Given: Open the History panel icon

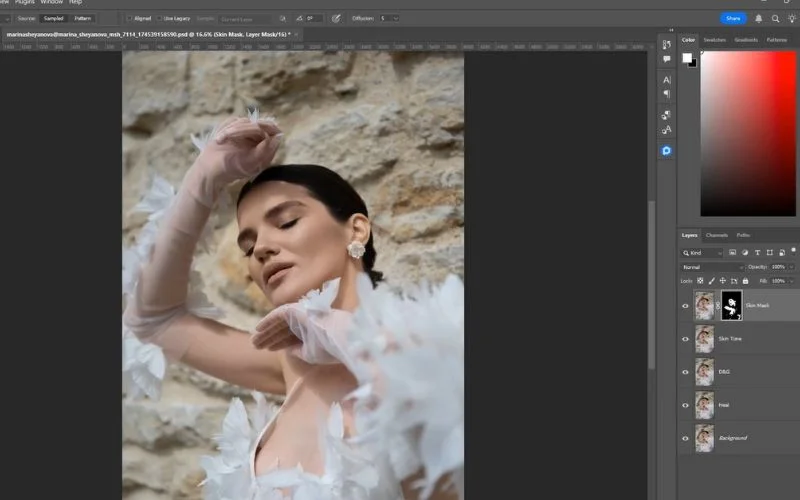Looking at the screenshot, I should pos(667,44).
